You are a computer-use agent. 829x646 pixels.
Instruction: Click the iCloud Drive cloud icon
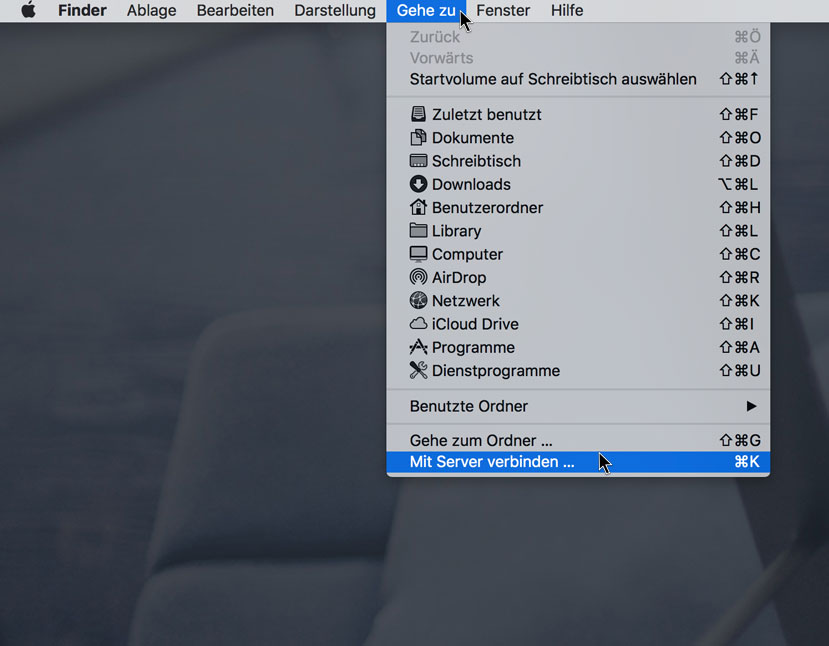coord(418,324)
